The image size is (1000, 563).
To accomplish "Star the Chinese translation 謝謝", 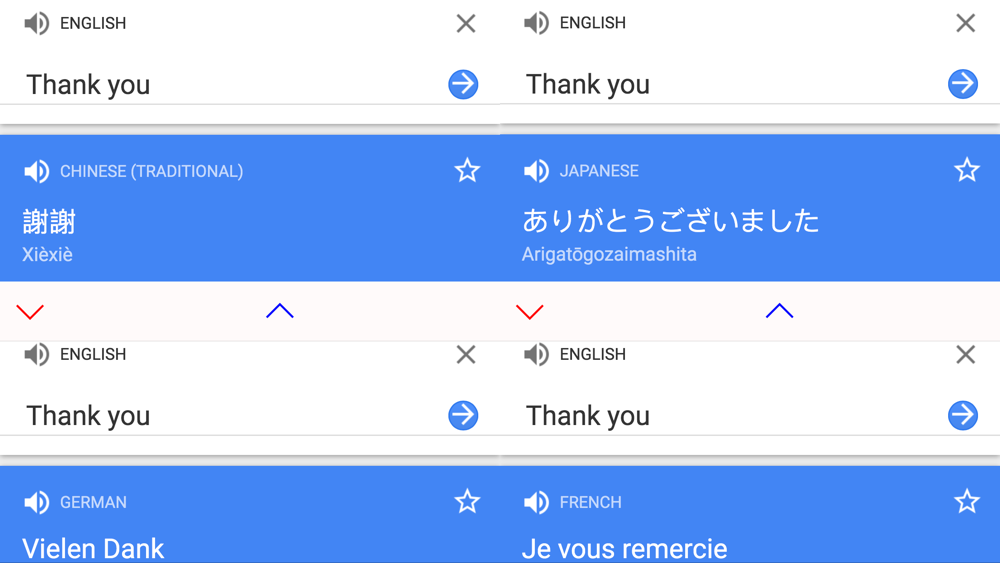I will (467, 170).
